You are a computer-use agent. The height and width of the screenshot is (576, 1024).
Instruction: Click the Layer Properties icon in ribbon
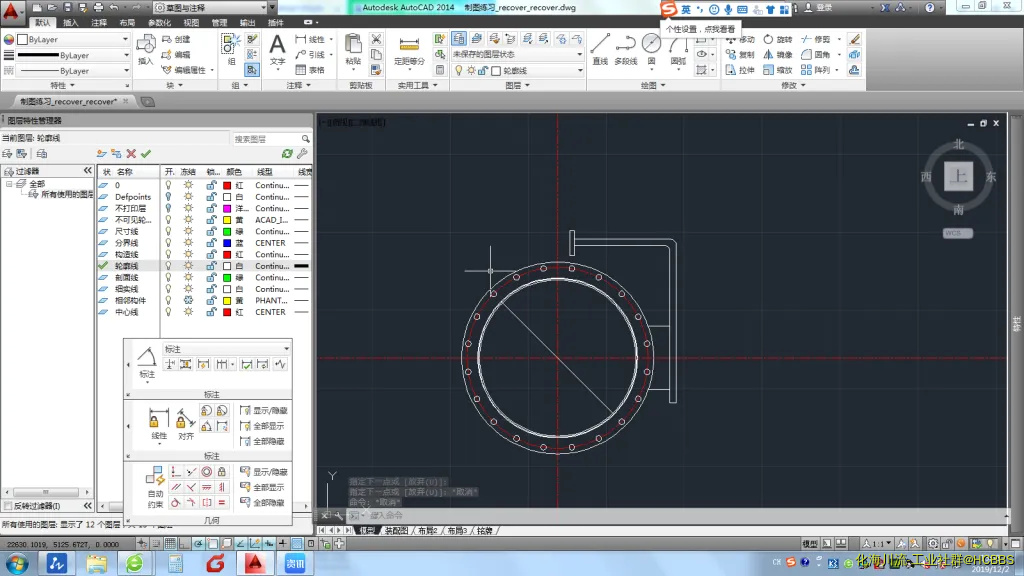coord(459,39)
